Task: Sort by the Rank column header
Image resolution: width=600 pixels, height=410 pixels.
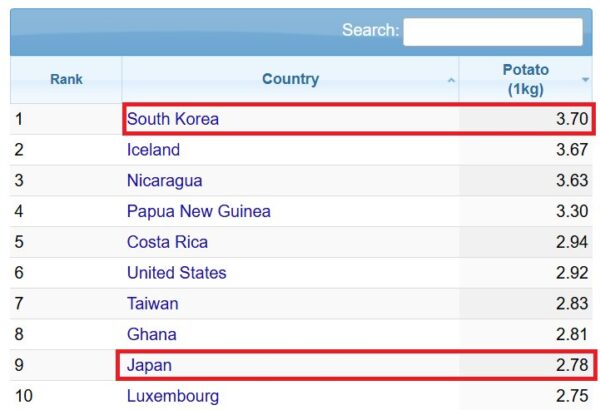Action: click(x=66, y=79)
